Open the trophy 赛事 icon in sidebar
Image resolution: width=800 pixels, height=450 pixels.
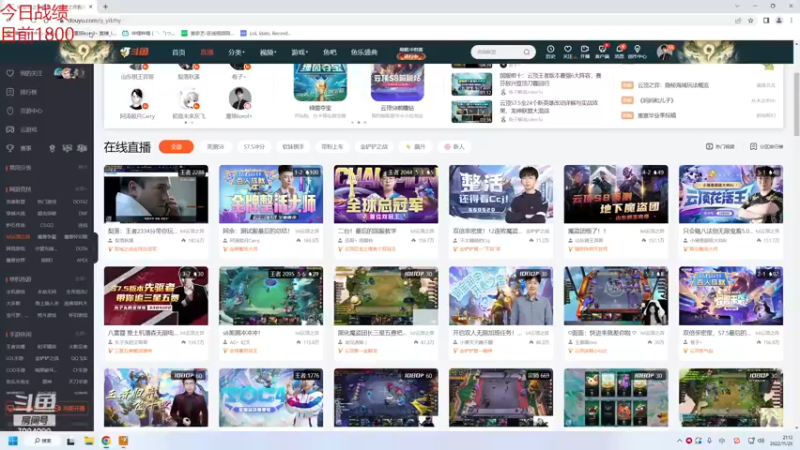tap(10, 148)
